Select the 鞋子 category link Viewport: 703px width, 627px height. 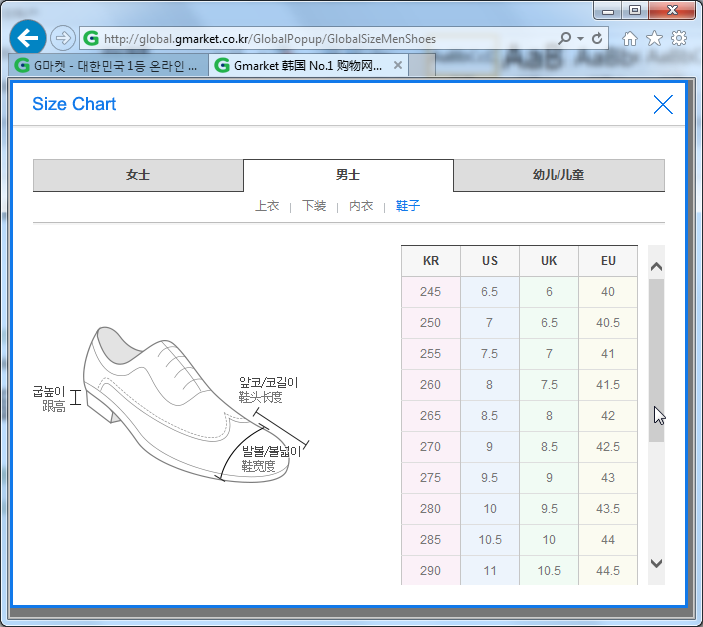(408, 206)
